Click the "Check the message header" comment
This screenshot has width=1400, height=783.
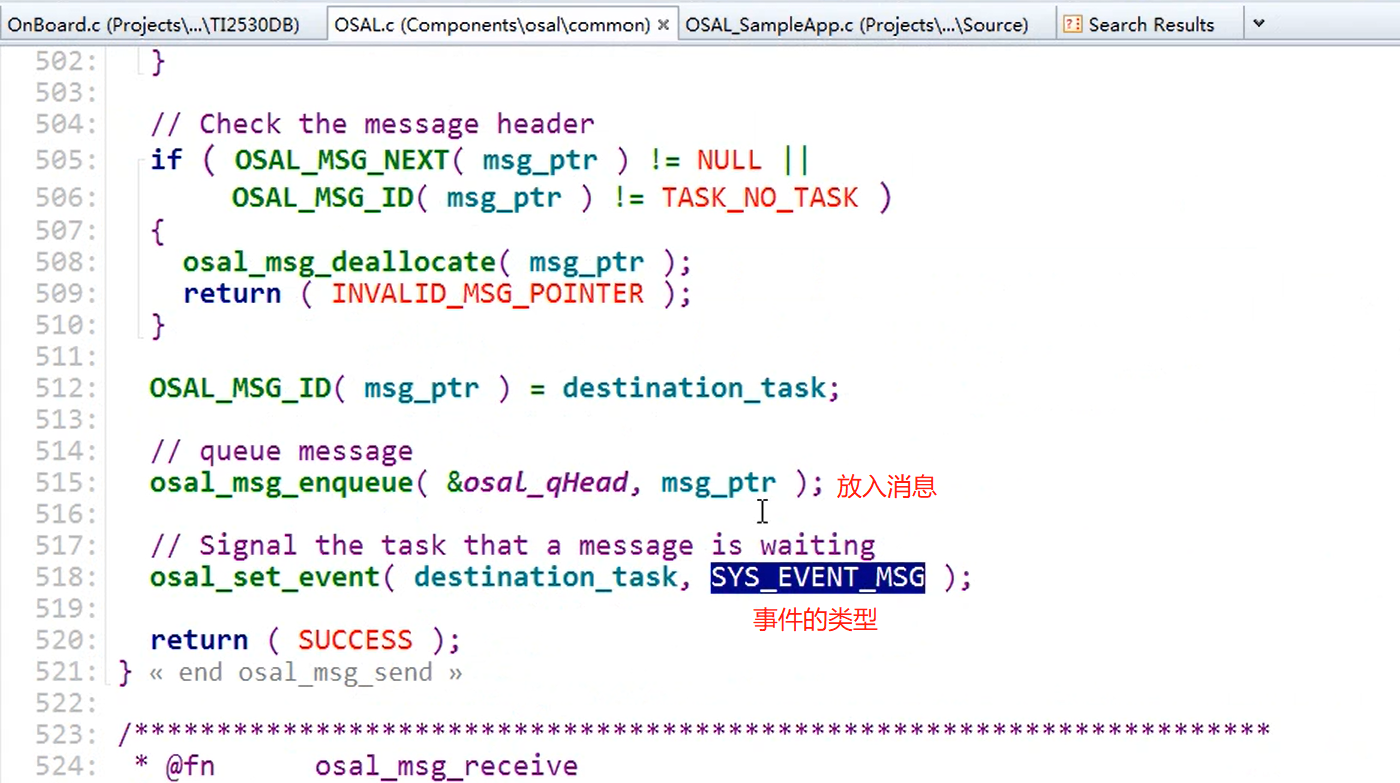pos(372,124)
